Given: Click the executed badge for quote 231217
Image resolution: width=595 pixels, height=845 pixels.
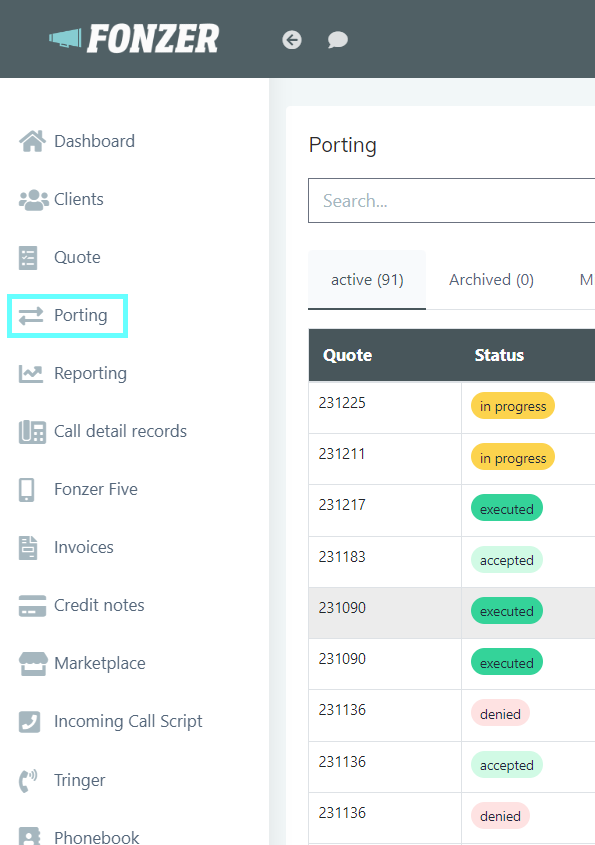Looking at the screenshot, I should coord(507,509).
